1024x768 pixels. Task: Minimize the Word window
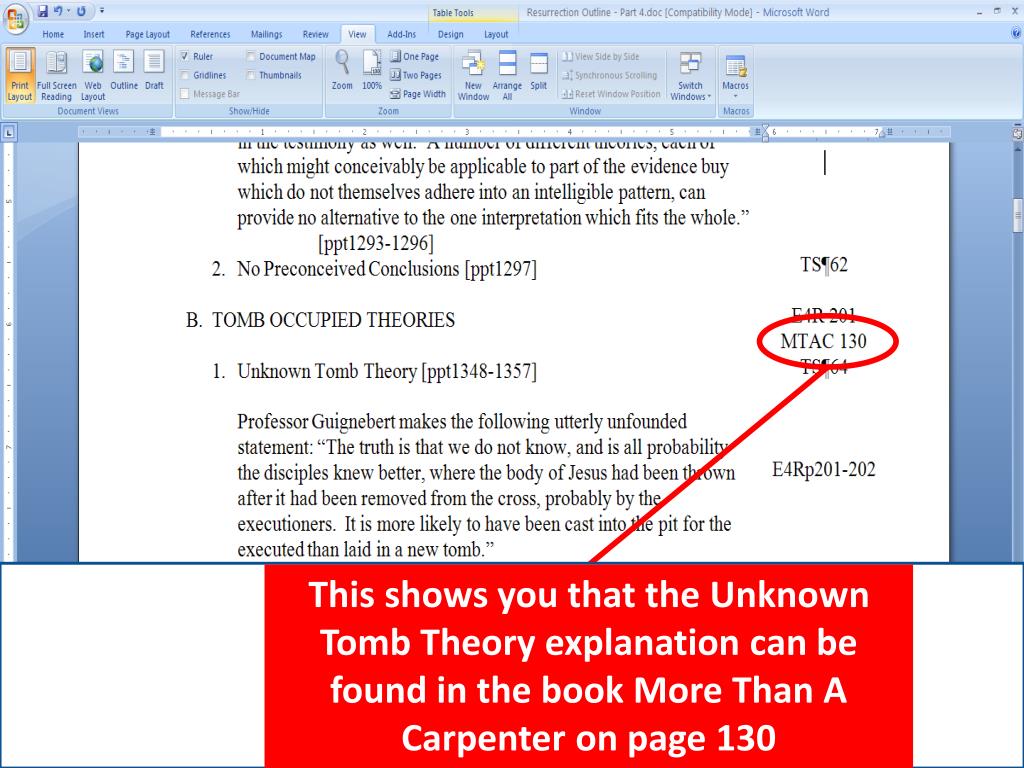980,12
